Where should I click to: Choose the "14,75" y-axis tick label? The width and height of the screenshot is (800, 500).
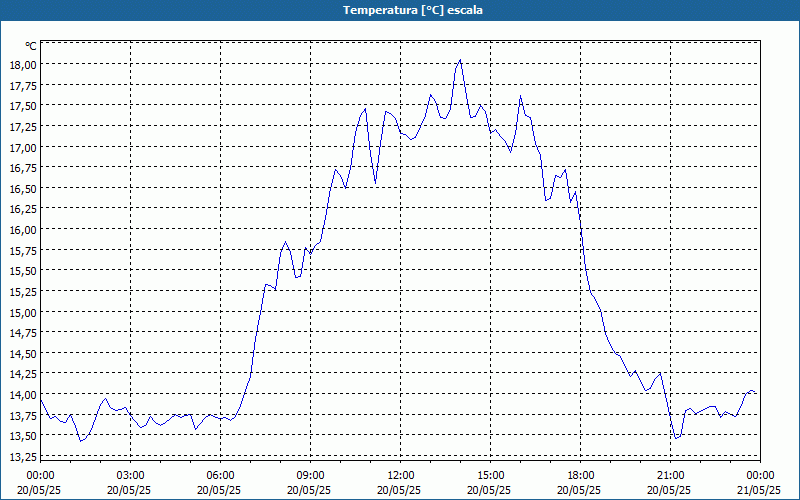pyautogui.click(x=23, y=333)
